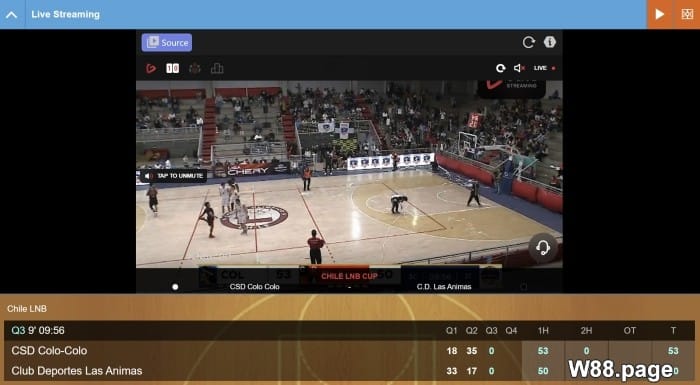The width and height of the screenshot is (700, 385).
Task: Refresh the stream next to the info icon
Action: click(x=529, y=42)
